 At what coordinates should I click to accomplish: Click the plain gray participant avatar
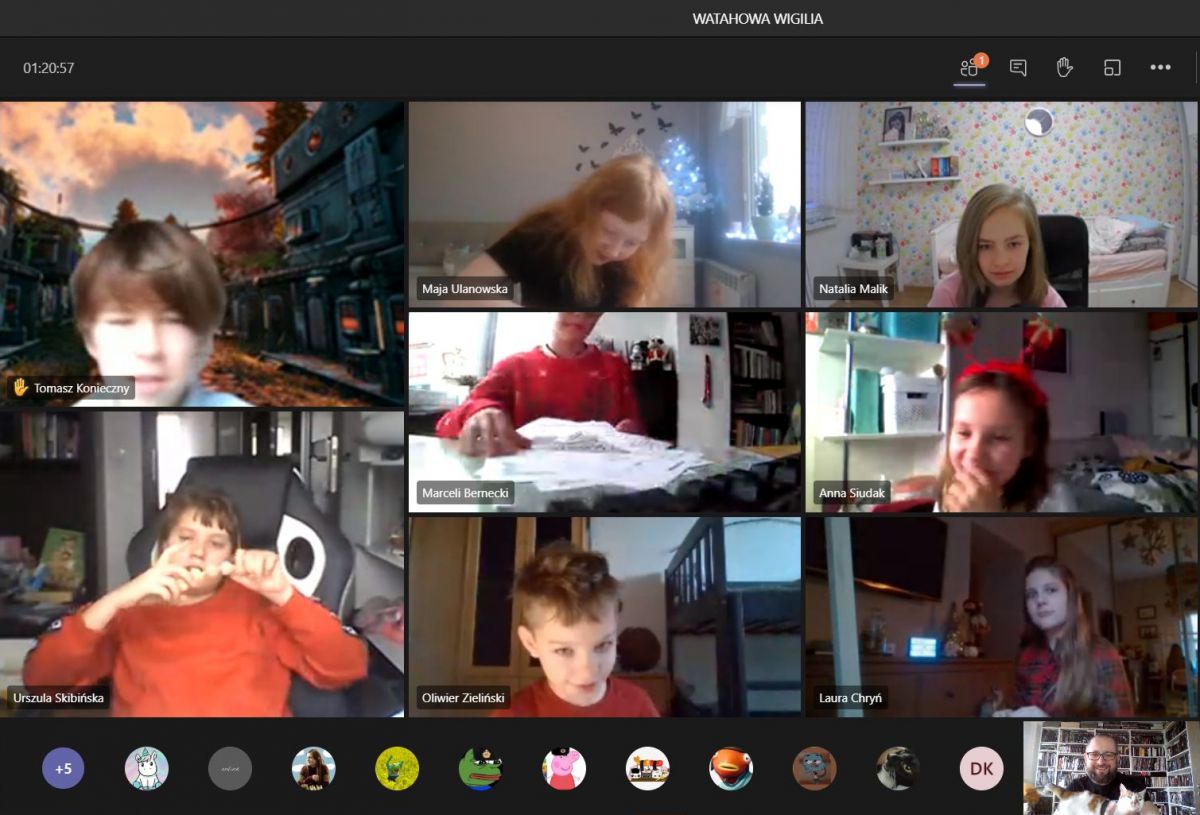pyautogui.click(x=230, y=769)
